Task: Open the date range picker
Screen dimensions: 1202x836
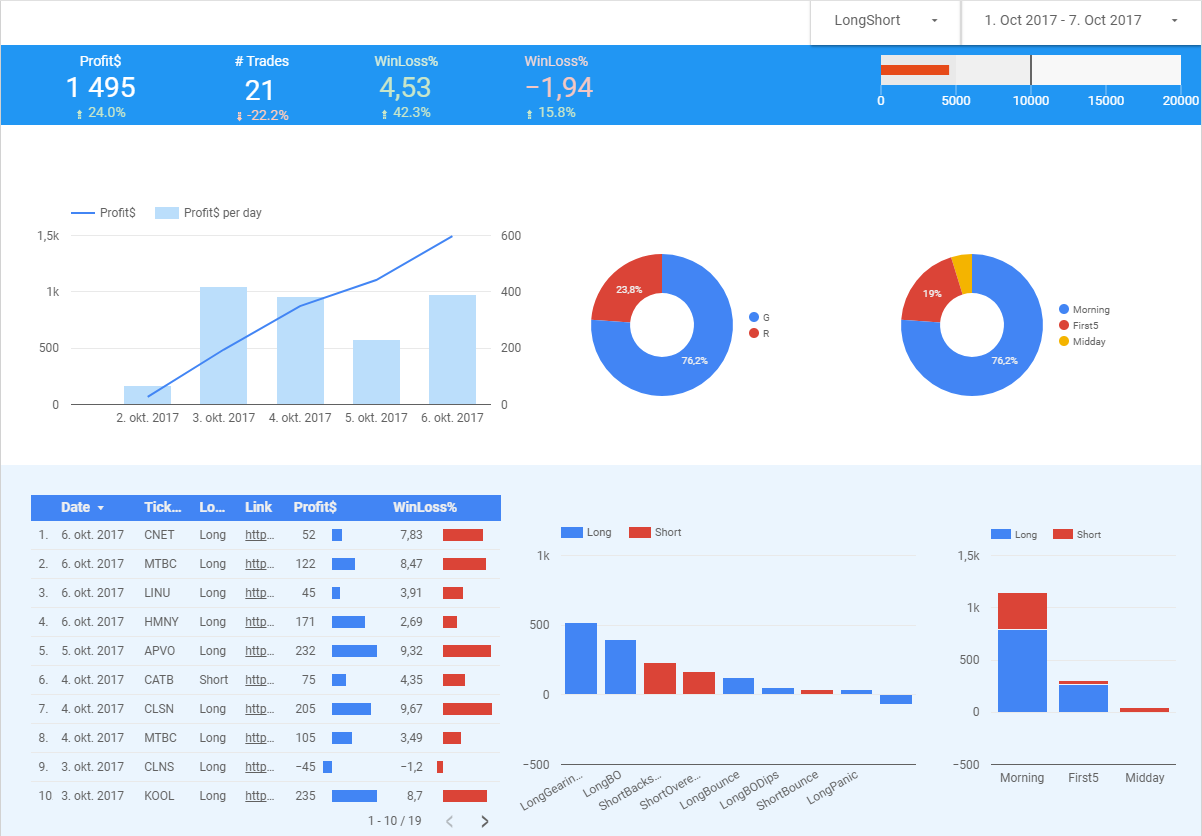Action: (x=1081, y=21)
